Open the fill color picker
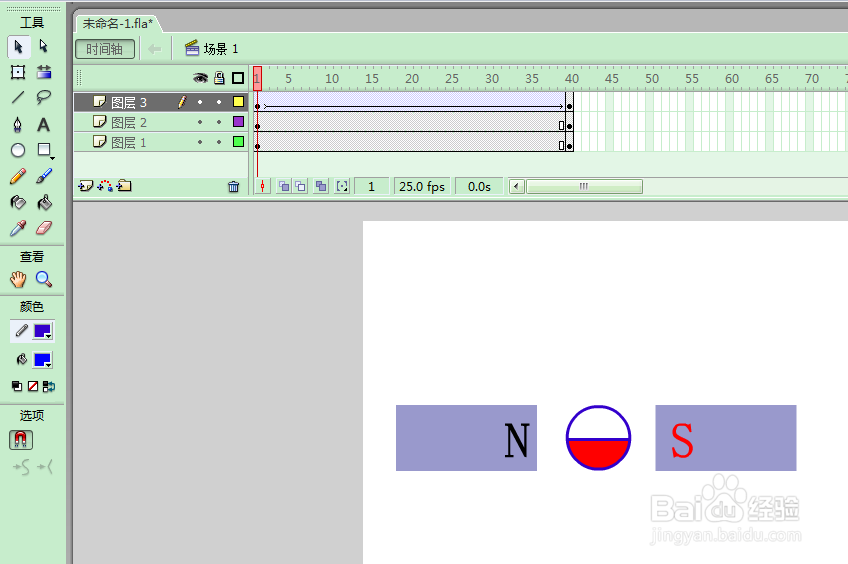The width and height of the screenshot is (848, 564). click(42, 360)
